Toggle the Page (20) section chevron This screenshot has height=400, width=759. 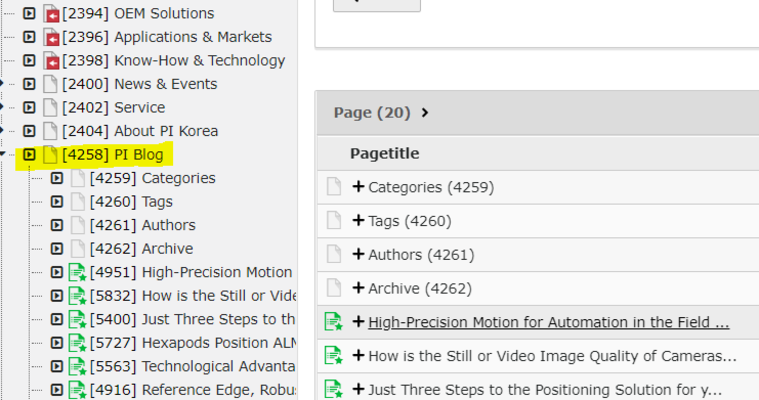coord(425,113)
